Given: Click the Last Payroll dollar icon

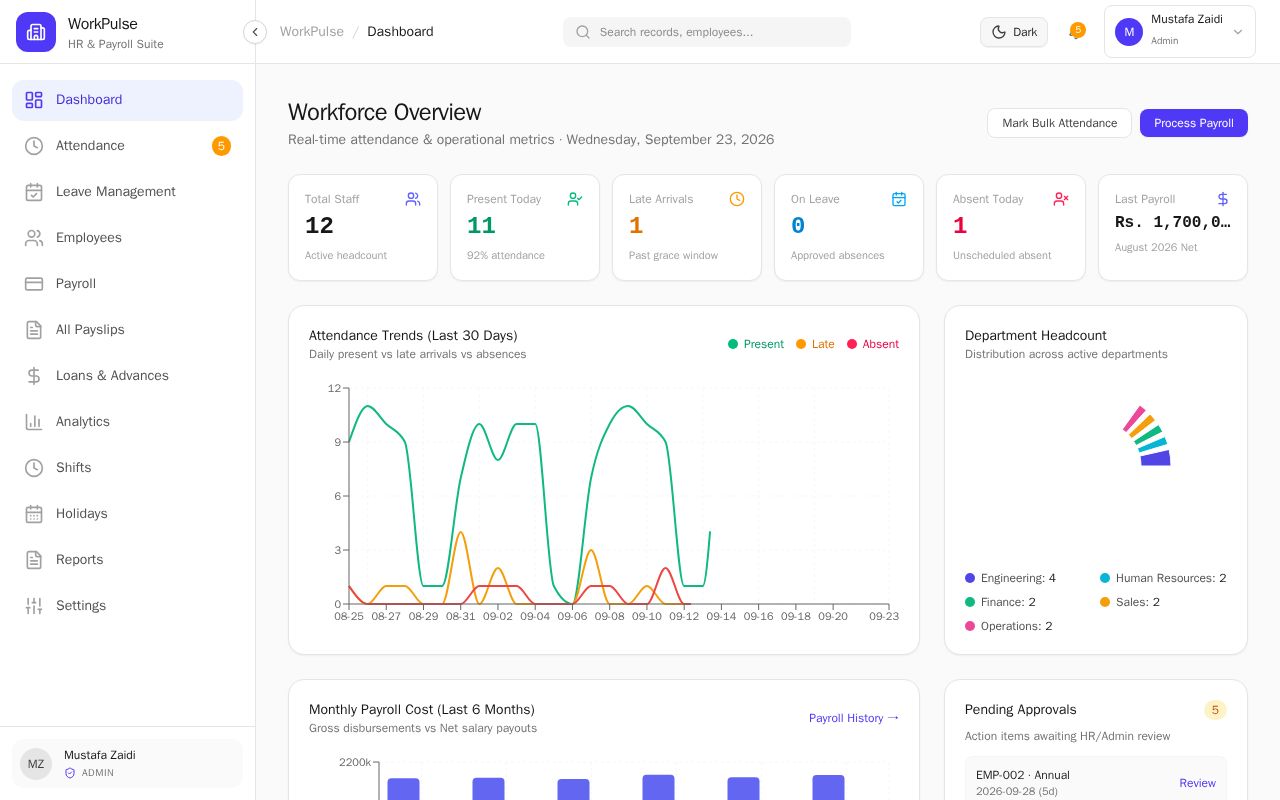Looking at the screenshot, I should click(1223, 199).
